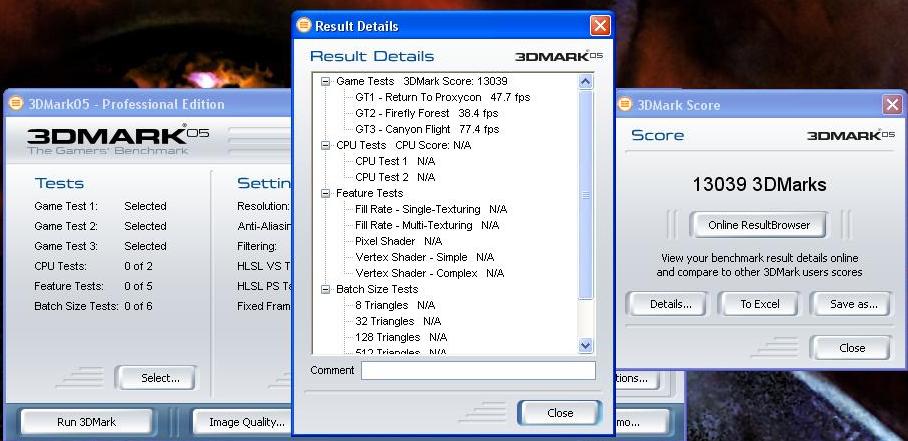Open Image Quality... in main window
Image resolution: width=908 pixels, height=441 pixels.
tap(247, 422)
